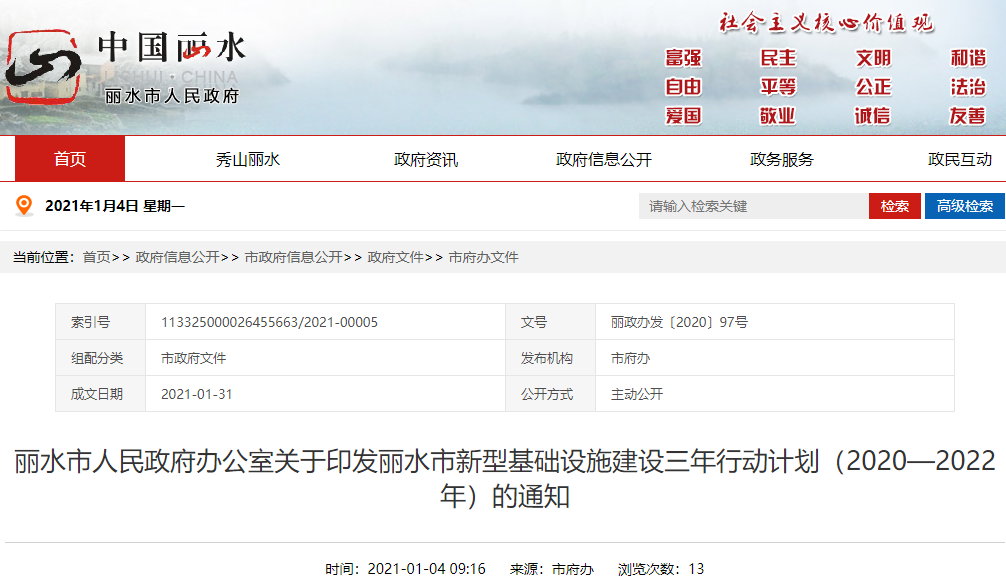The height and width of the screenshot is (586, 1006).
Task: Click the 市府办文件 breadcrumb link
Action: click(x=484, y=257)
